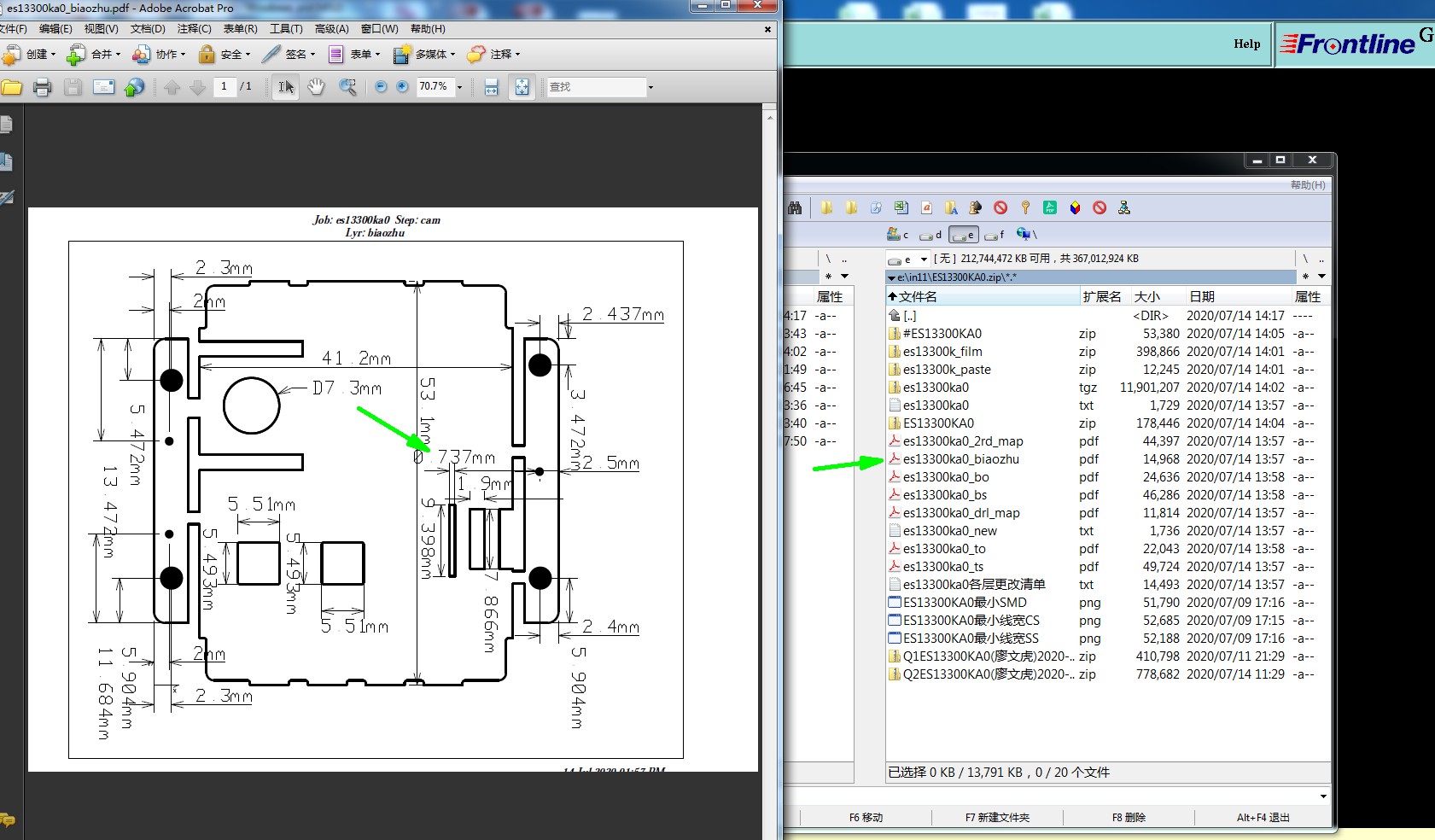Open the 视图(V) menu

tap(101, 29)
